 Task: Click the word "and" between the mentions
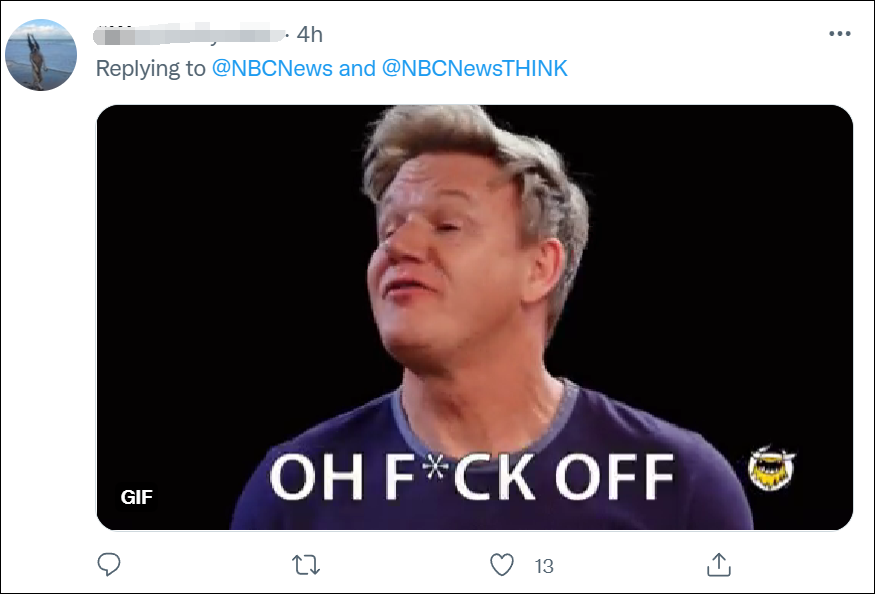pos(357,68)
